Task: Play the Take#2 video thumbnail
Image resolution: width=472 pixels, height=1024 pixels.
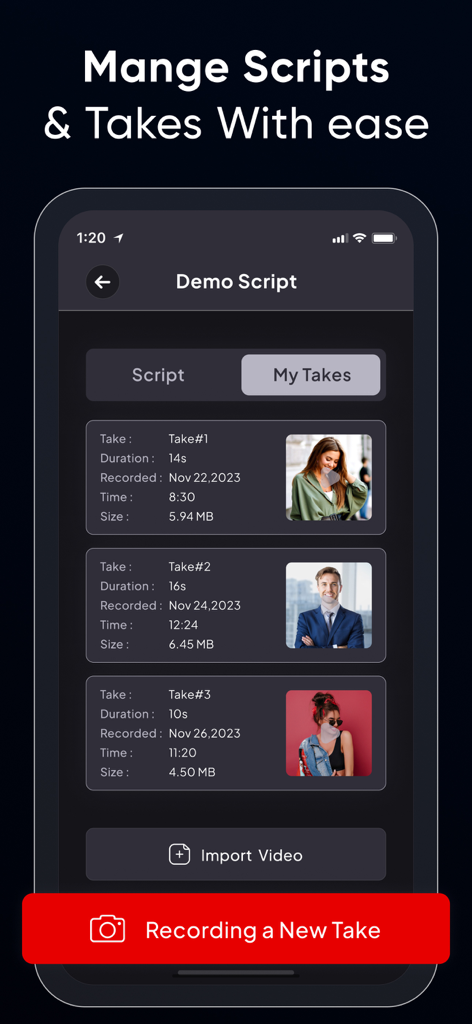Action: pyautogui.click(x=329, y=605)
